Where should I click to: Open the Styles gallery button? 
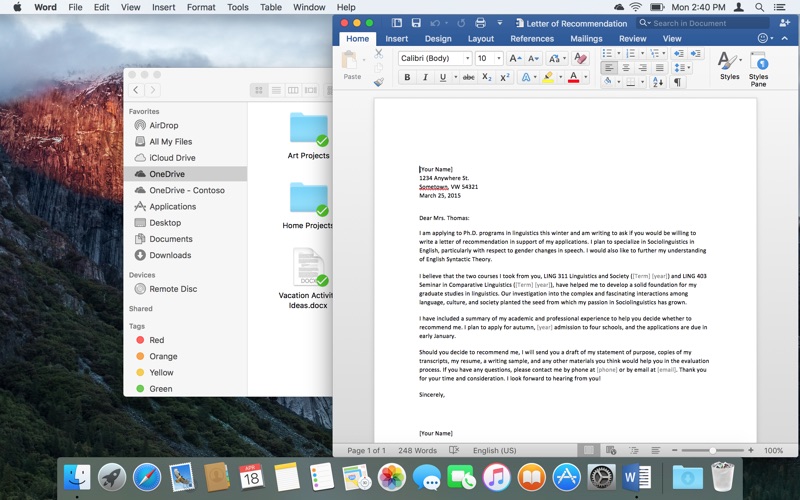coord(729,66)
